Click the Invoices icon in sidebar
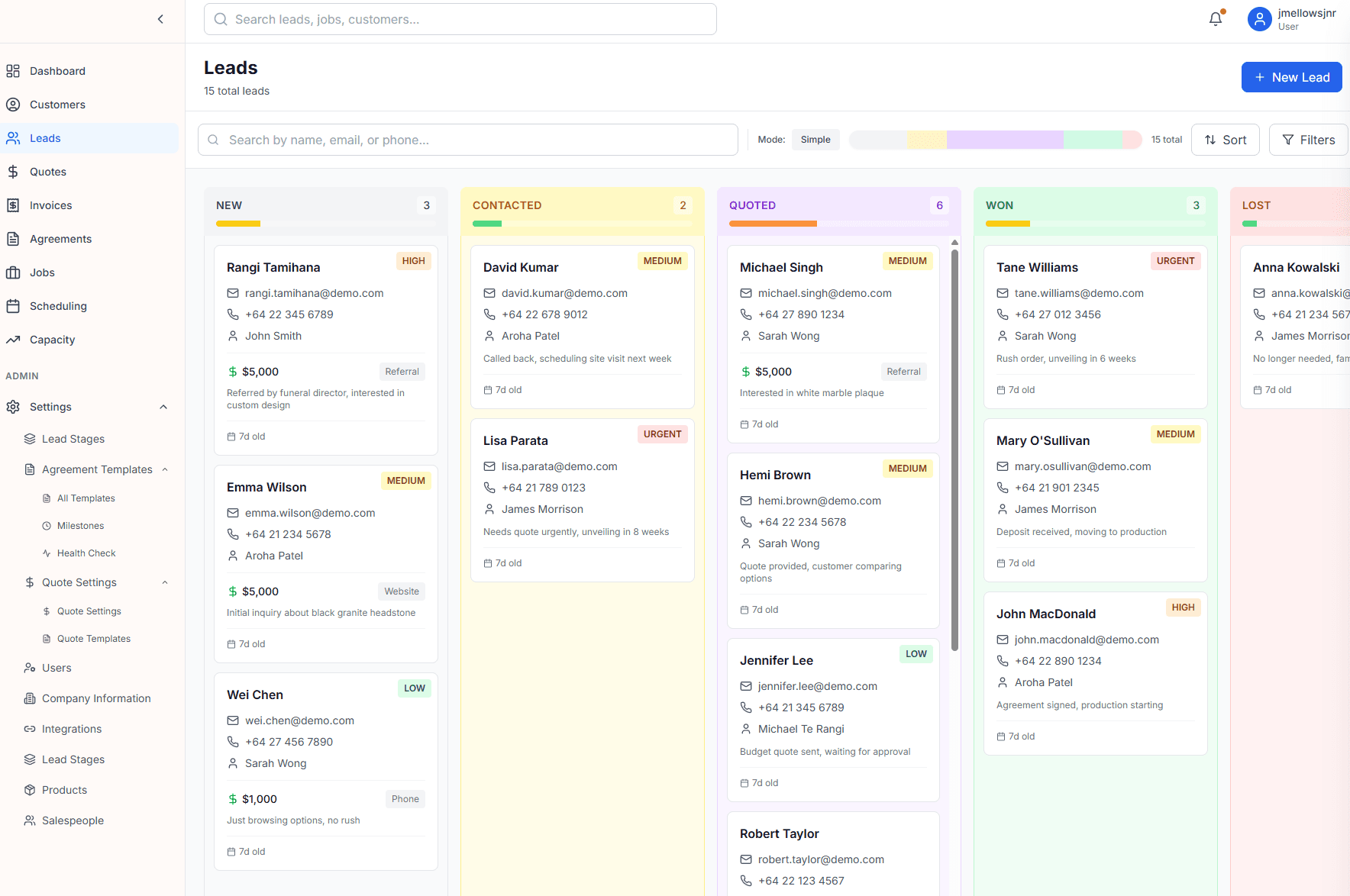 pos(13,205)
